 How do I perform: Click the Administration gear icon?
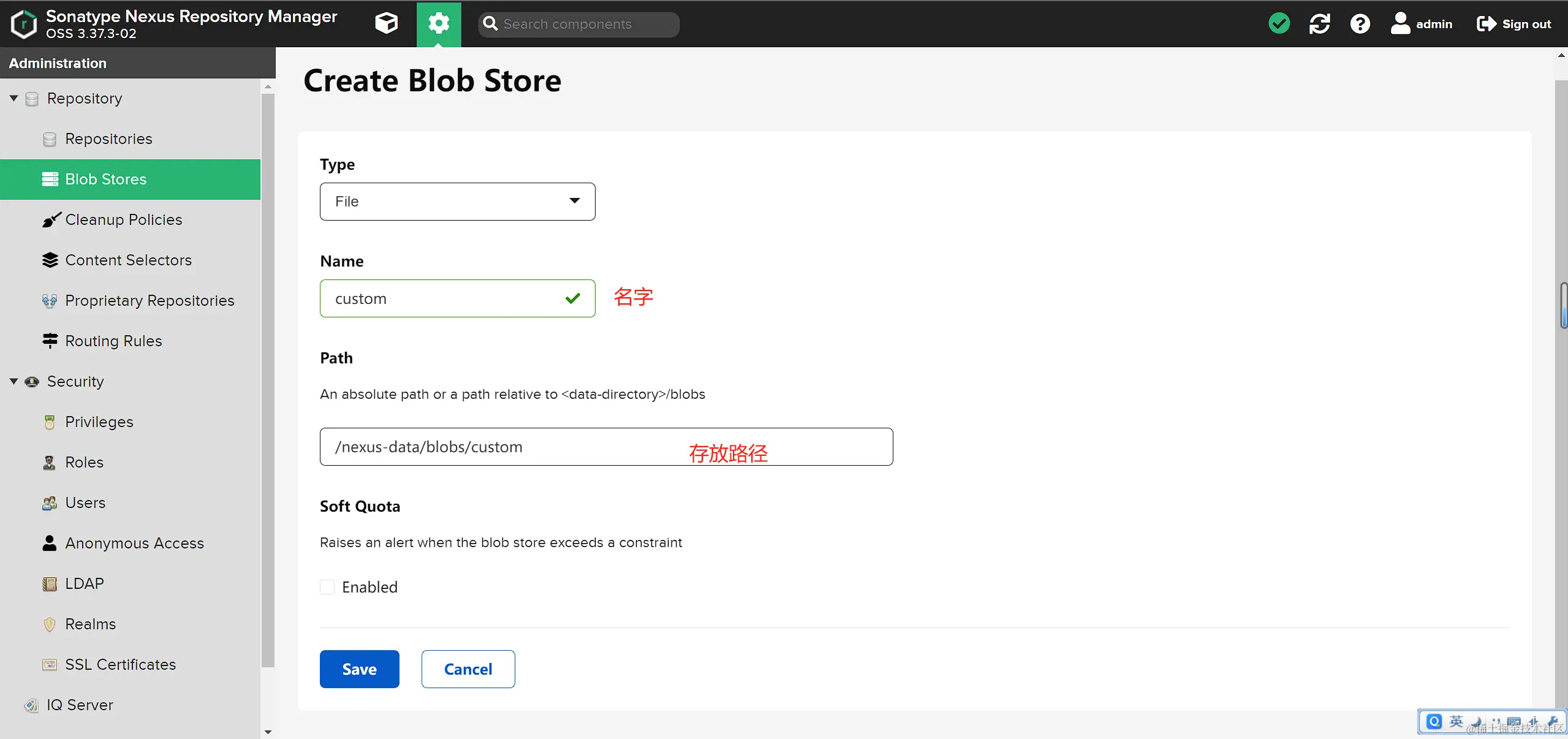[x=439, y=24]
